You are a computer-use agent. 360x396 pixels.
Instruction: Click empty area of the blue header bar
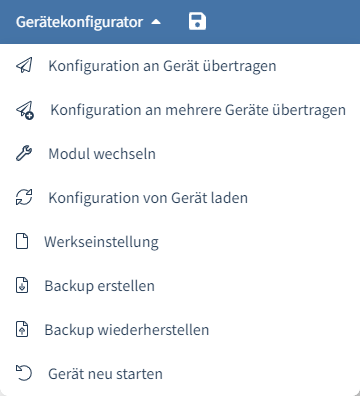[x=283, y=22]
